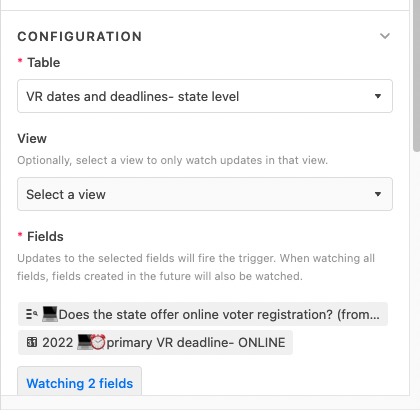Click the vertical scrollbar thumb
Screen dimensions: 420x410
click(x=416, y=76)
